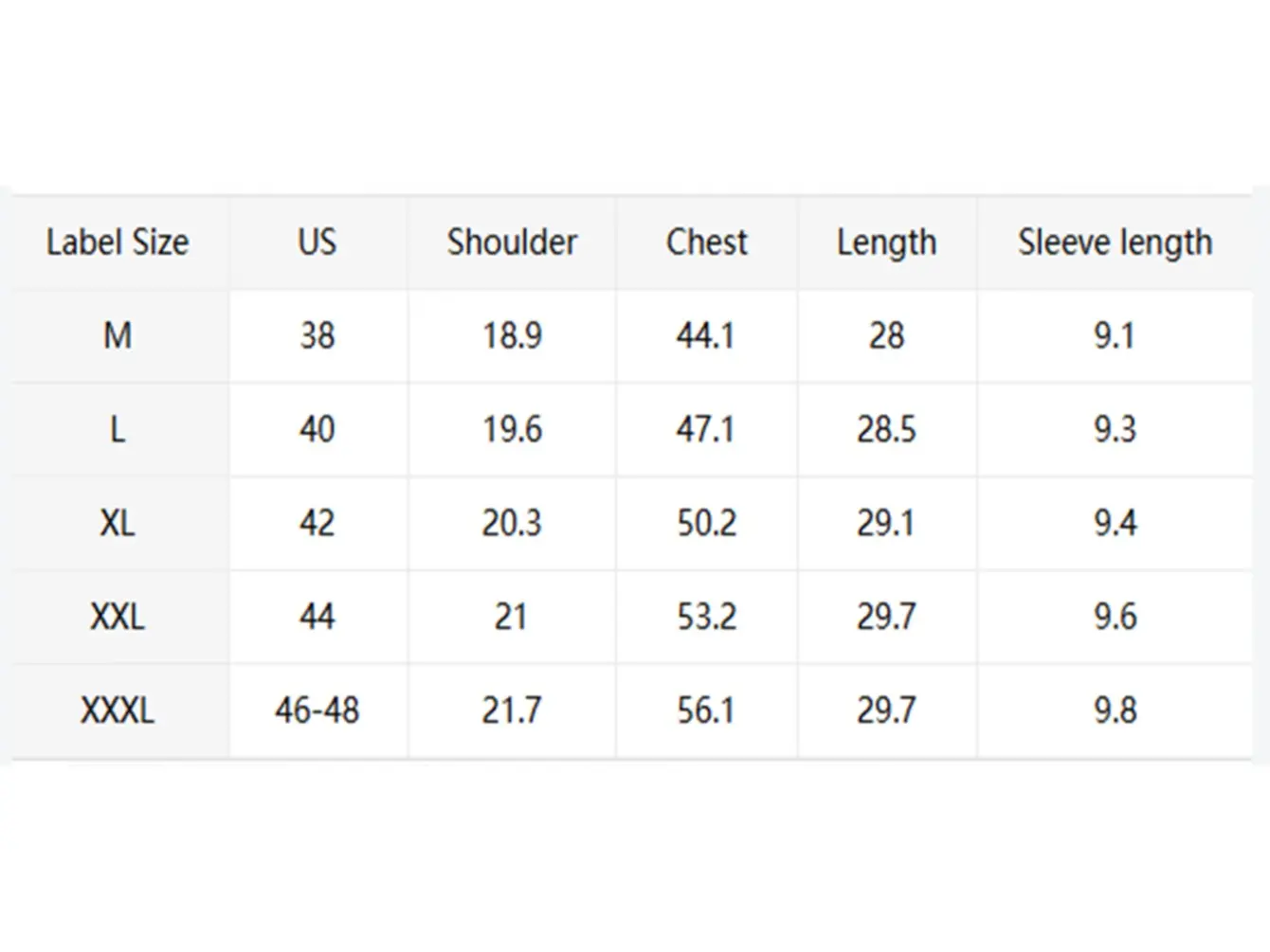This screenshot has width=1270, height=952.
Task: Click the Label Size column header
Action: point(118,242)
